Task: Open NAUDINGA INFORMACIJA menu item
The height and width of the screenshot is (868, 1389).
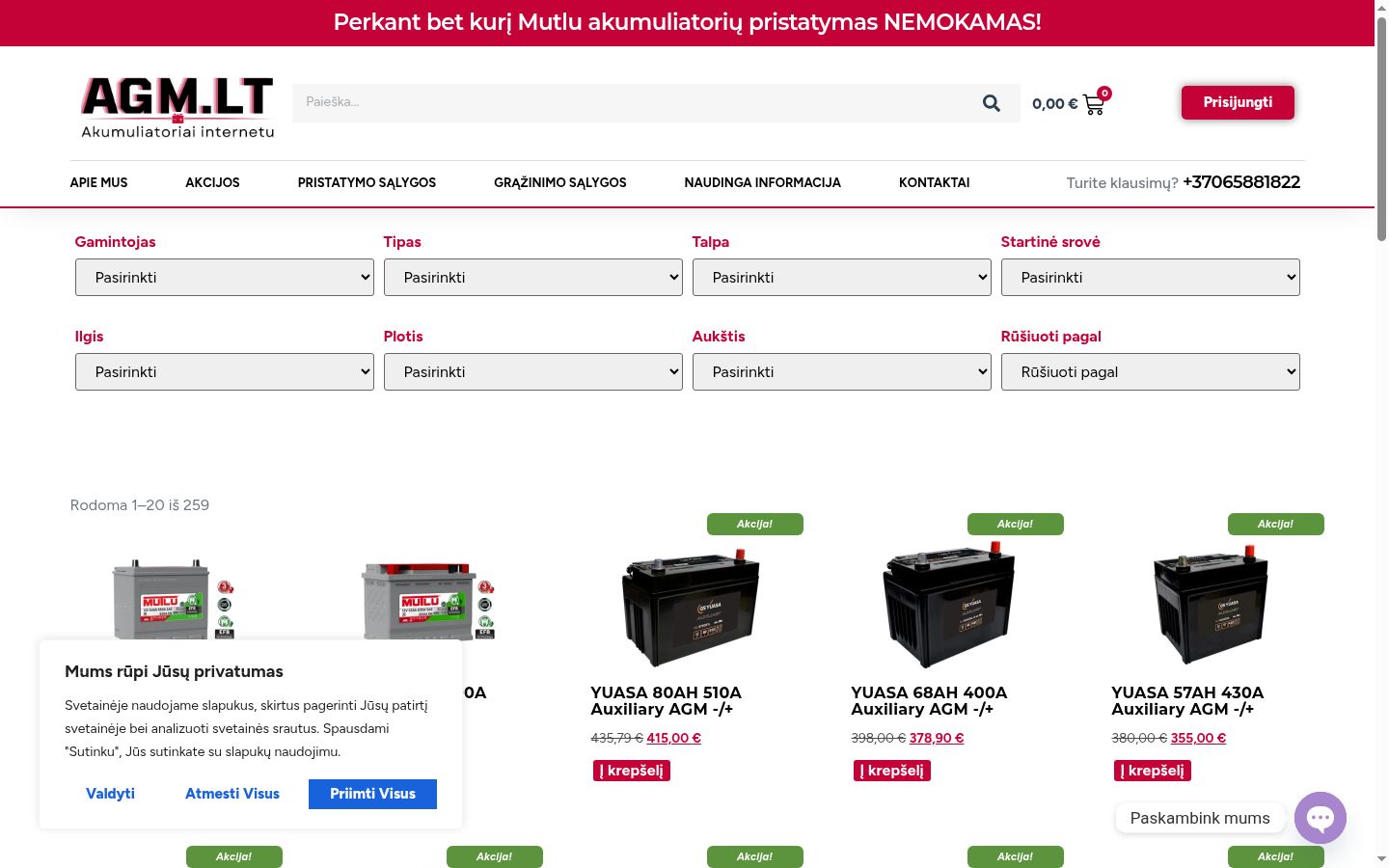Action: coord(763,182)
